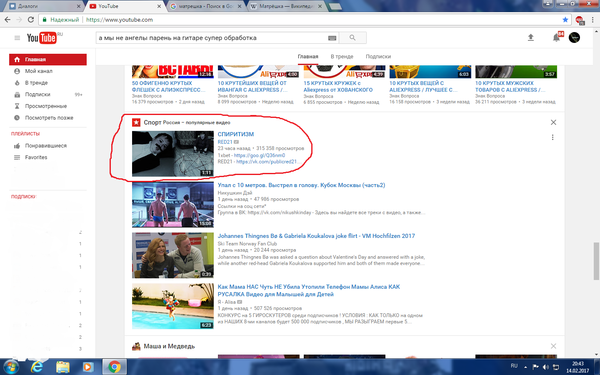
Task: Click the page vertical scrollbar thumb
Action: point(596,261)
